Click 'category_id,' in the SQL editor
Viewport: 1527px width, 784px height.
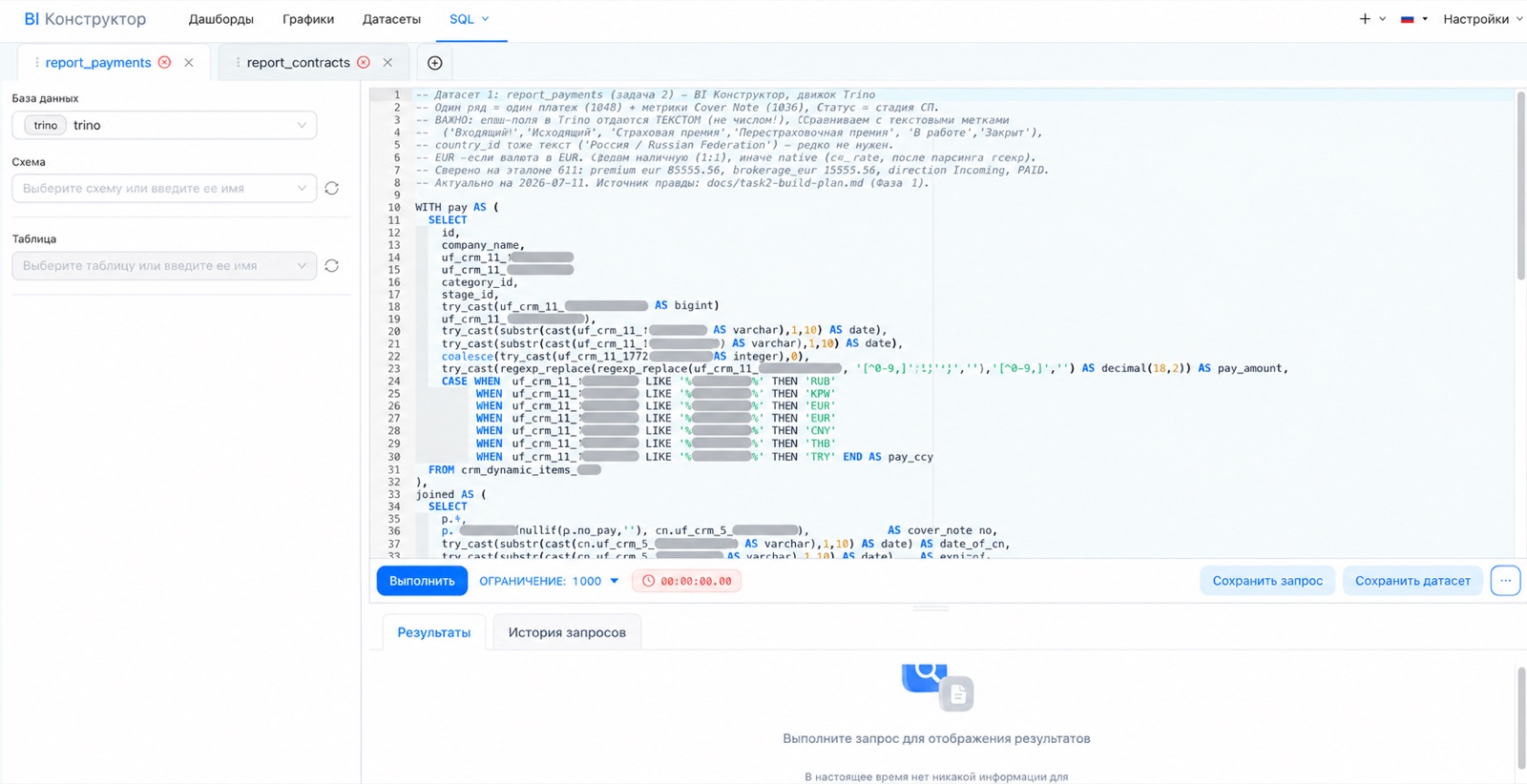[479, 282]
